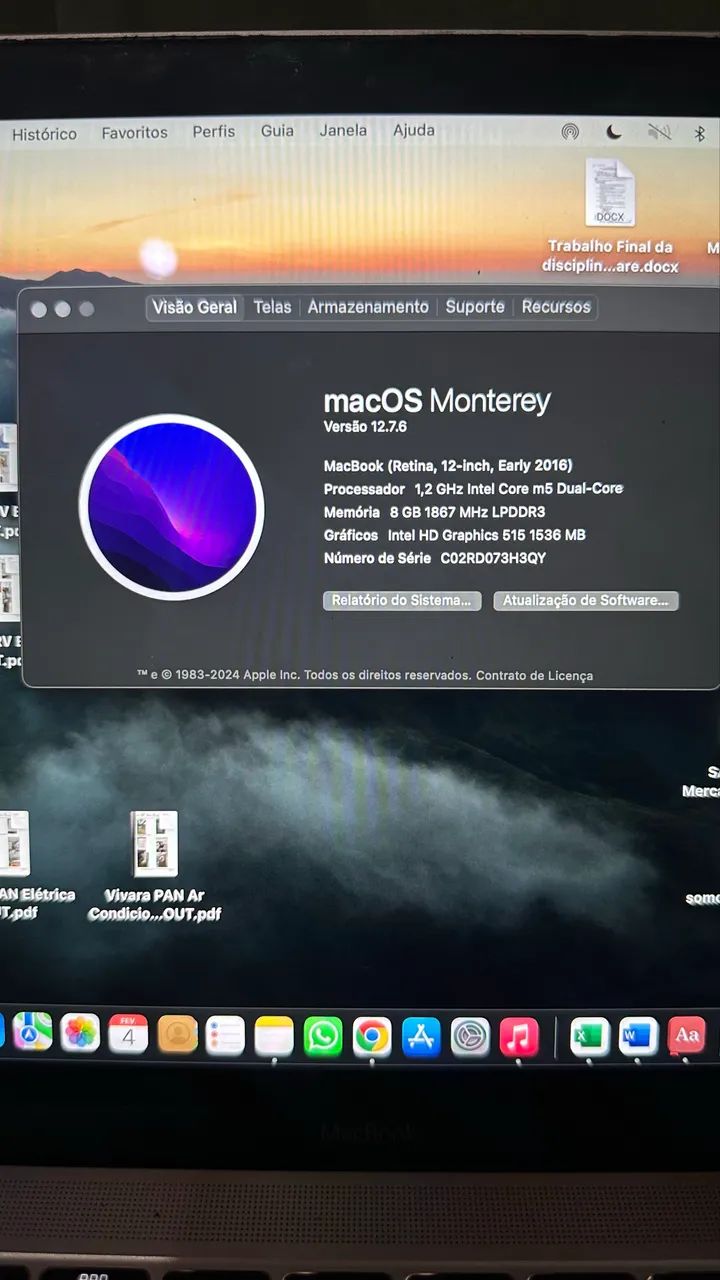720x1280 pixels.
Task: Open Contacts from the Dock
Action: click(x=178, y=1035)
